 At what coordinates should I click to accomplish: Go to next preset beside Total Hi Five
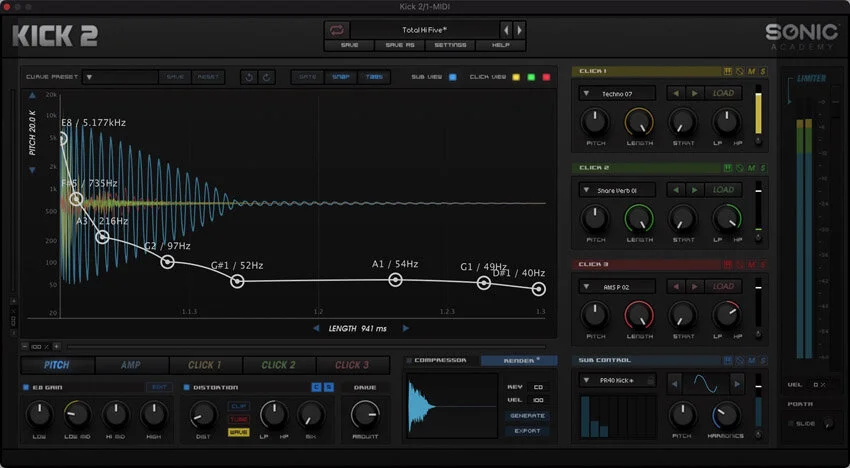pyautogui.click(x=519, y=30)
